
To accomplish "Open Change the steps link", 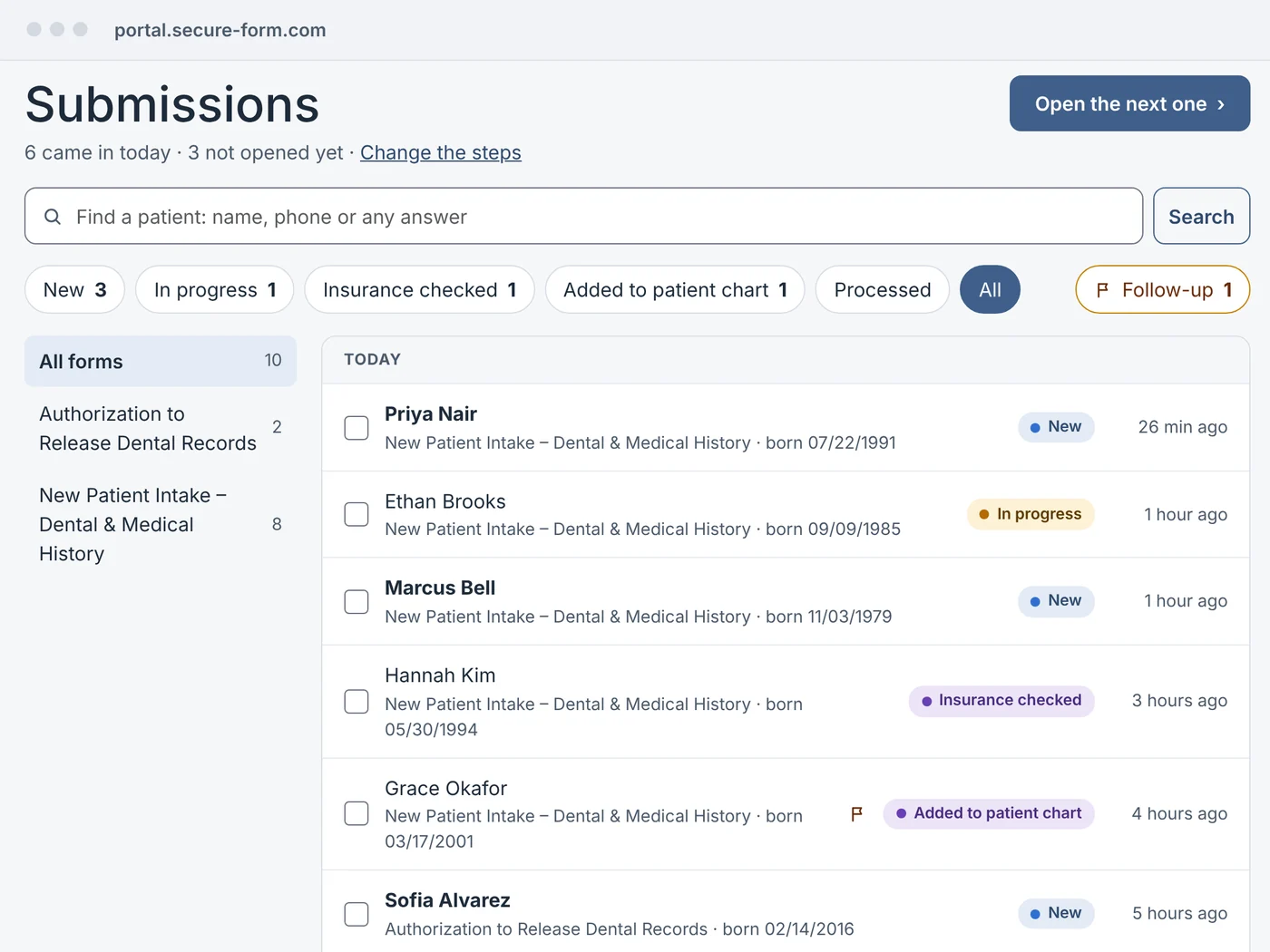I will (441, 152).
